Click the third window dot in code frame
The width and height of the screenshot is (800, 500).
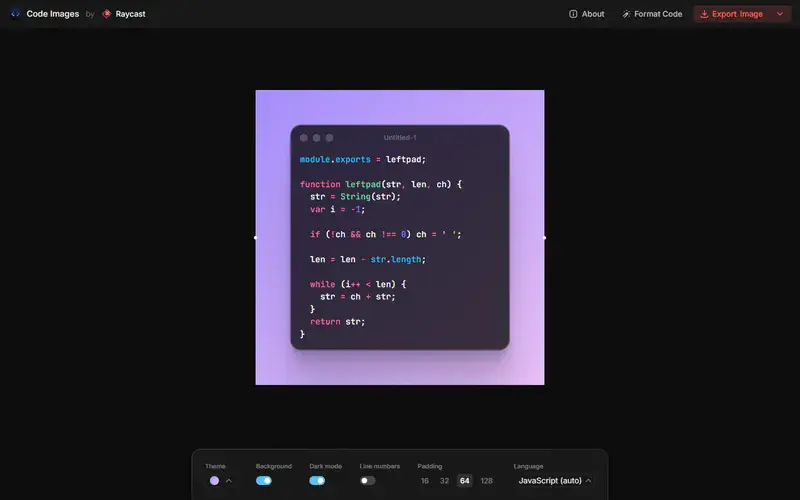tap(329, 138)
